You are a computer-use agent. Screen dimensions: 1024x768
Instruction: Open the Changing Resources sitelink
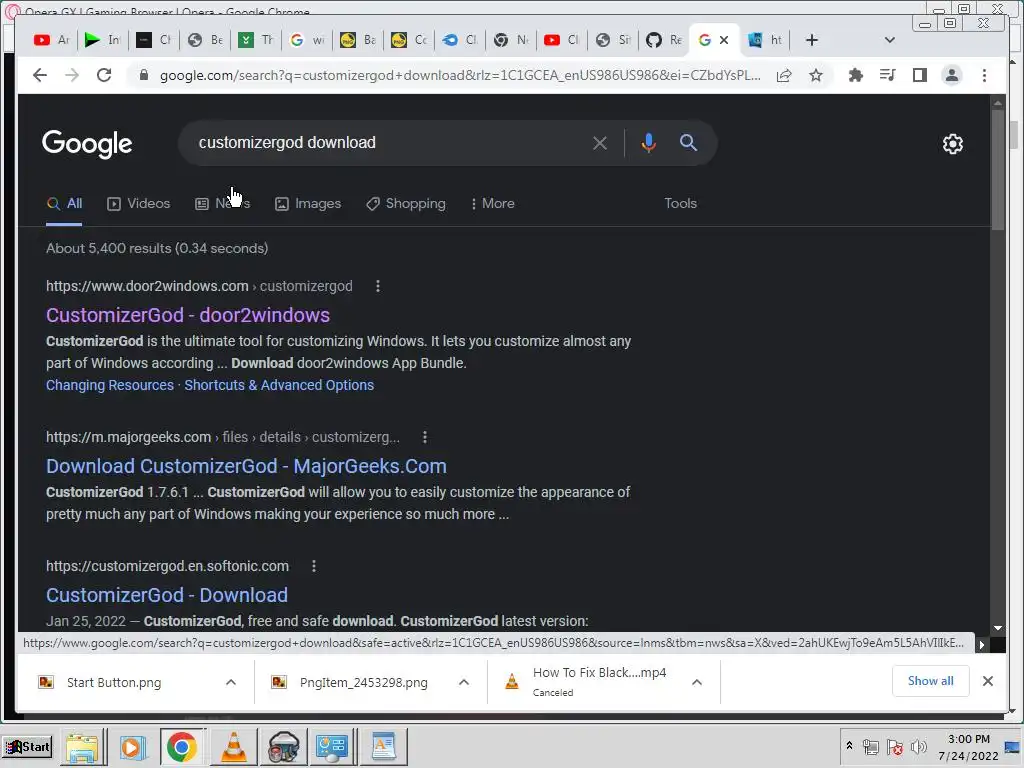pyautogui.click(x=110, y=385)
